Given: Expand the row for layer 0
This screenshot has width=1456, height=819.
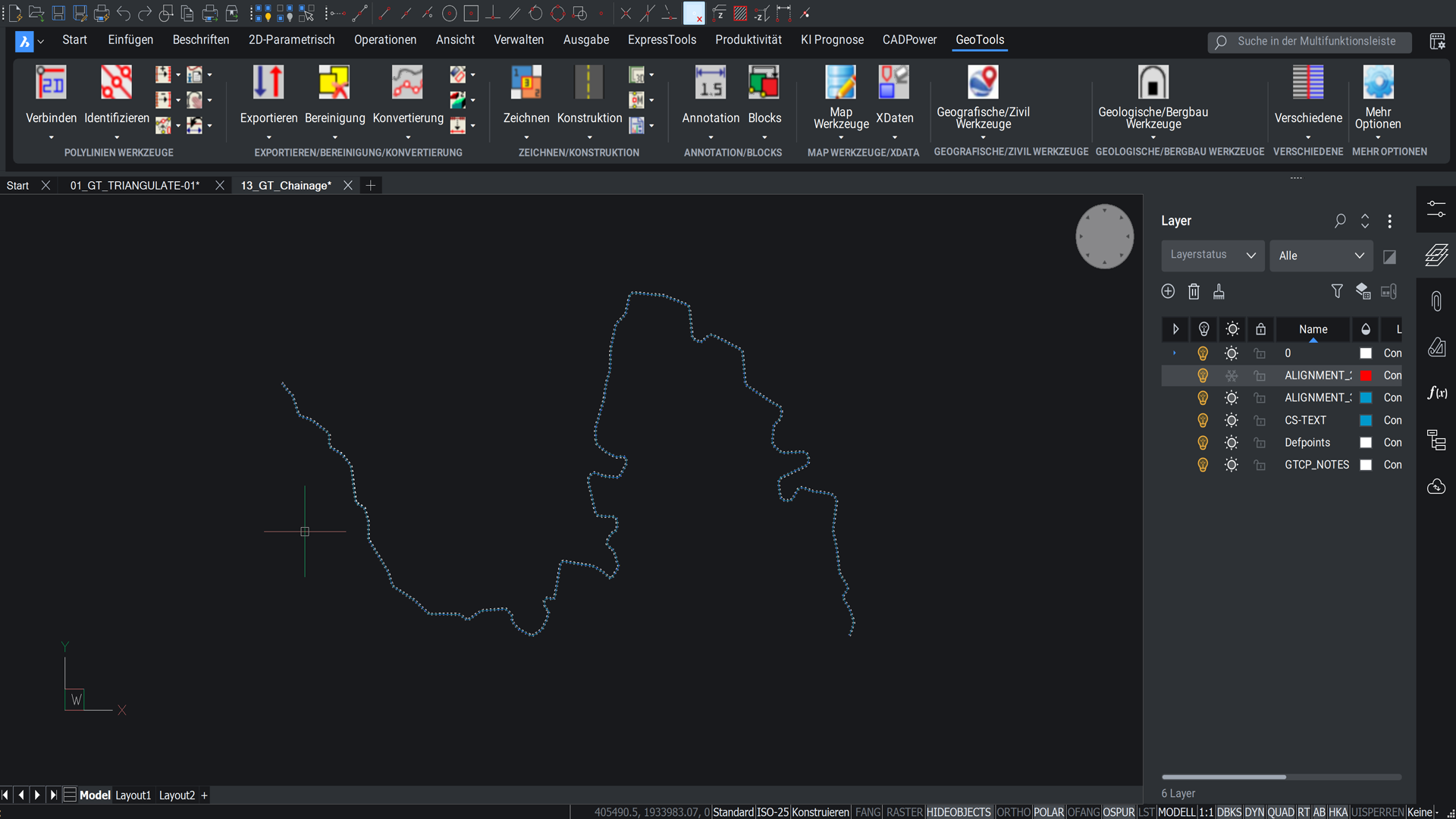Looking at the screenshot, I should (1175, 353).
